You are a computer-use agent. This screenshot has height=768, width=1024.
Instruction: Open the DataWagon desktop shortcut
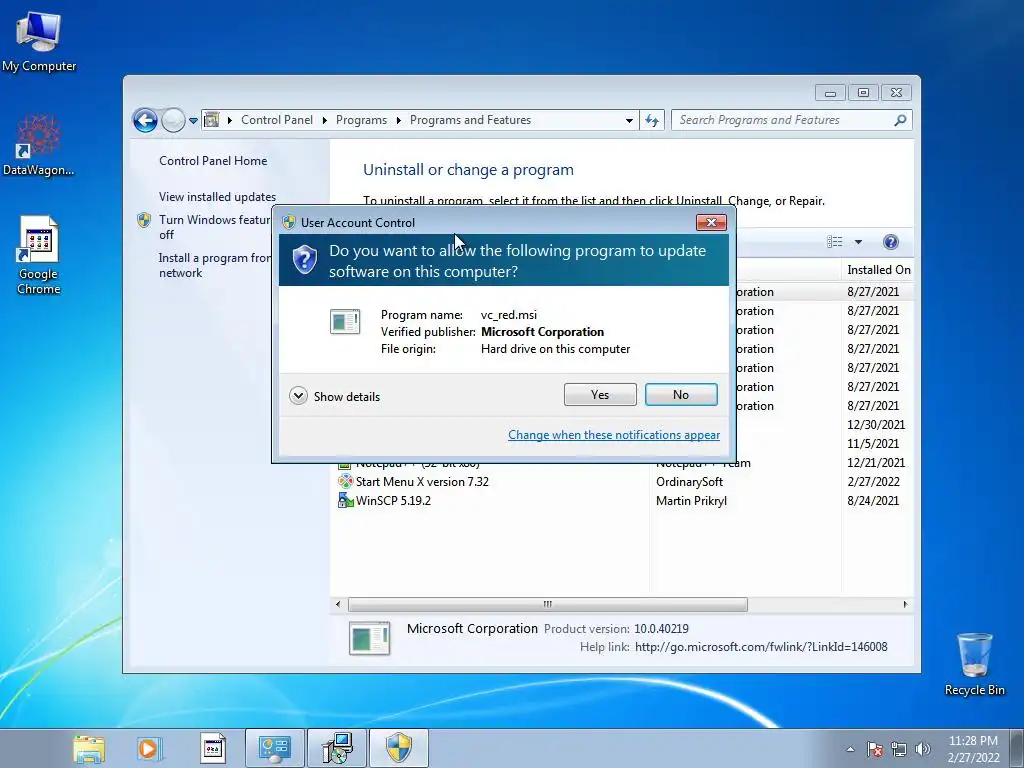coord(39,145)
